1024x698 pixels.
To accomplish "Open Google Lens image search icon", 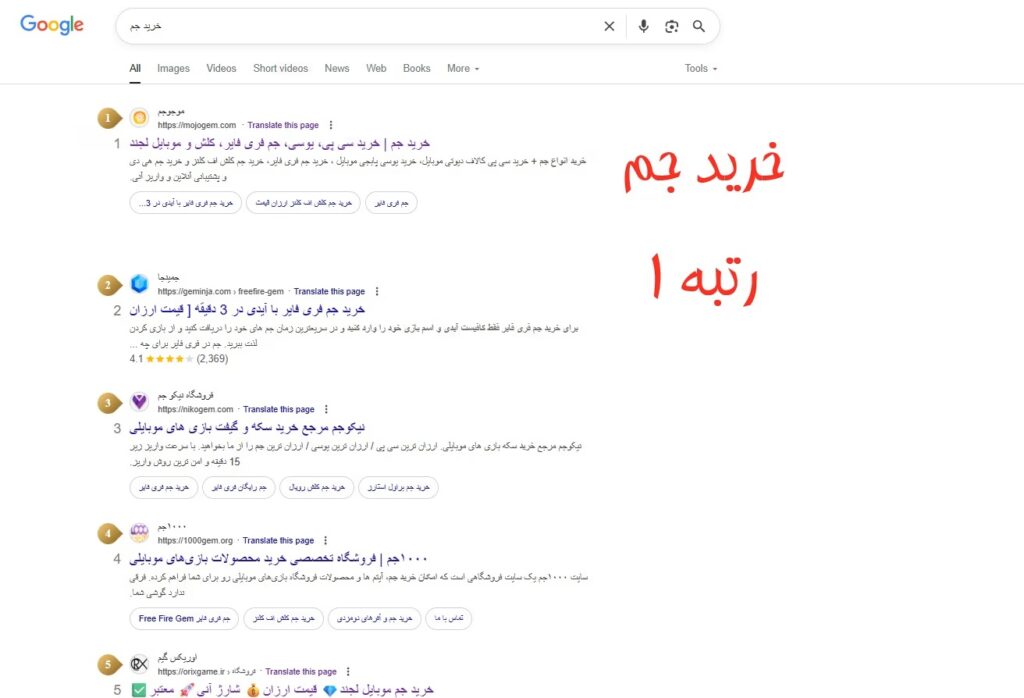I will 671,26.
